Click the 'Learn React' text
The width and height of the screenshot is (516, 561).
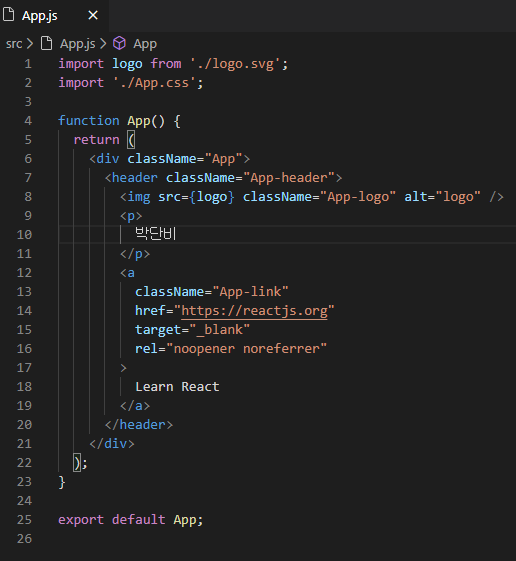pyautogui.click(x=177, y=387)
